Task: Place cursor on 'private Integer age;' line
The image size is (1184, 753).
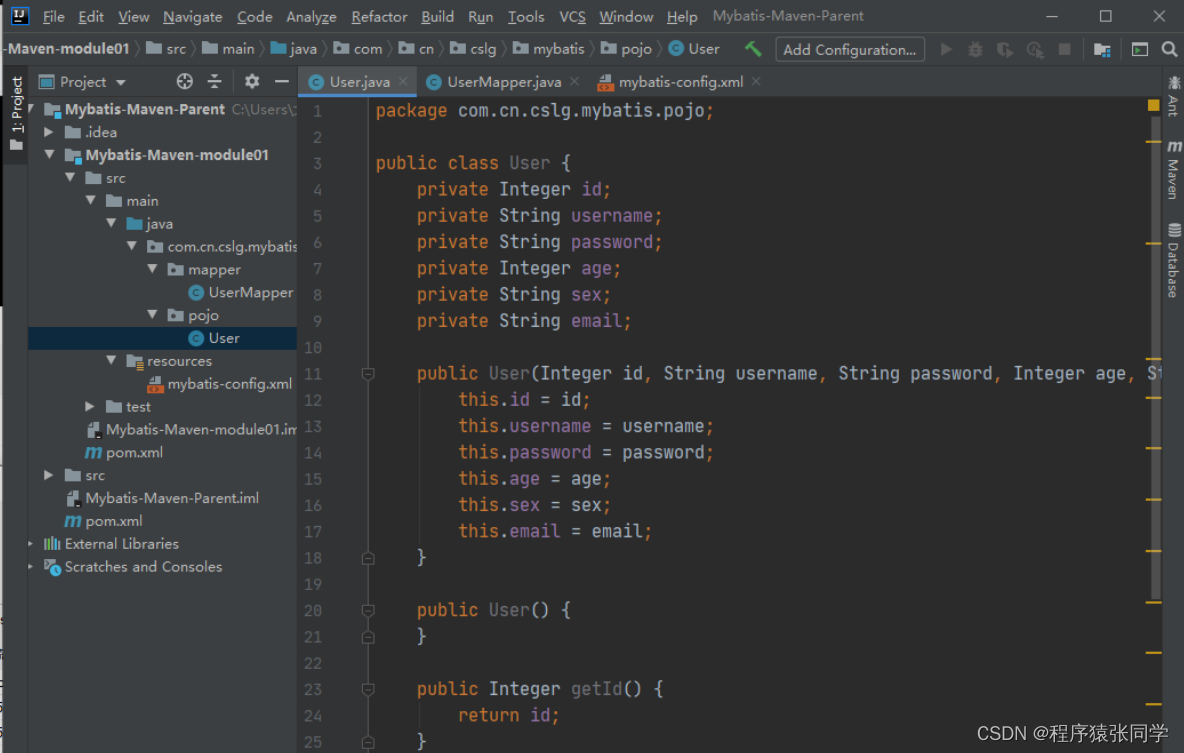Action: pos(519,268)
